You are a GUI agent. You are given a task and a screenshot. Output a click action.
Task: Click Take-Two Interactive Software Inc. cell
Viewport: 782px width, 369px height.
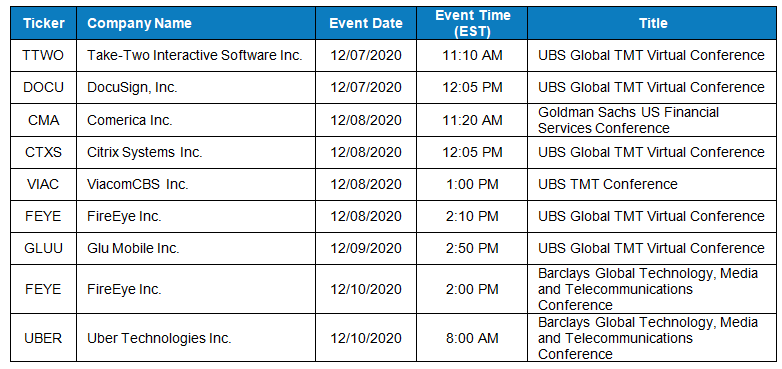click(x=196, y=55)
